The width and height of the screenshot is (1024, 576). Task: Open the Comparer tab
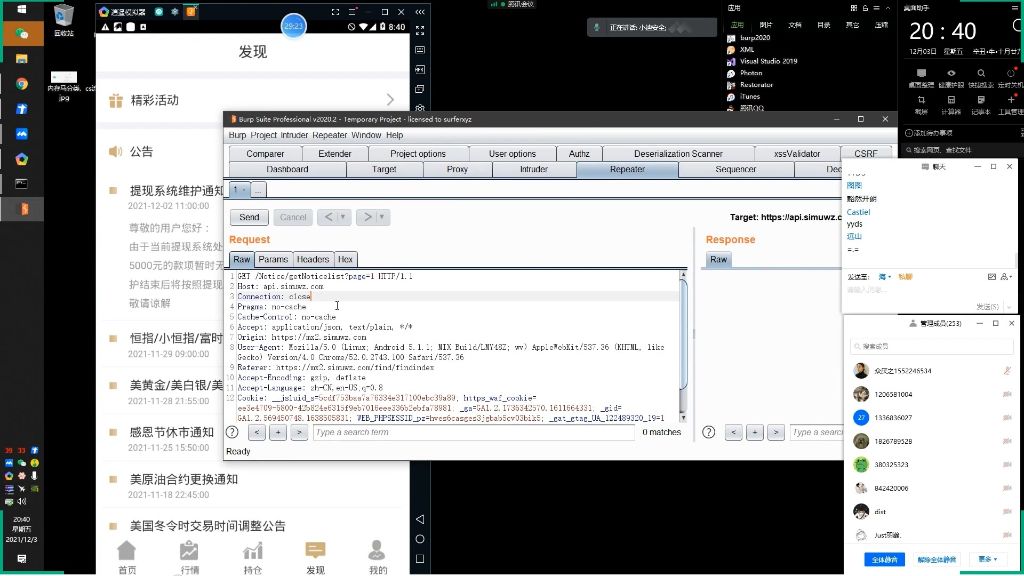pos(265,153)
